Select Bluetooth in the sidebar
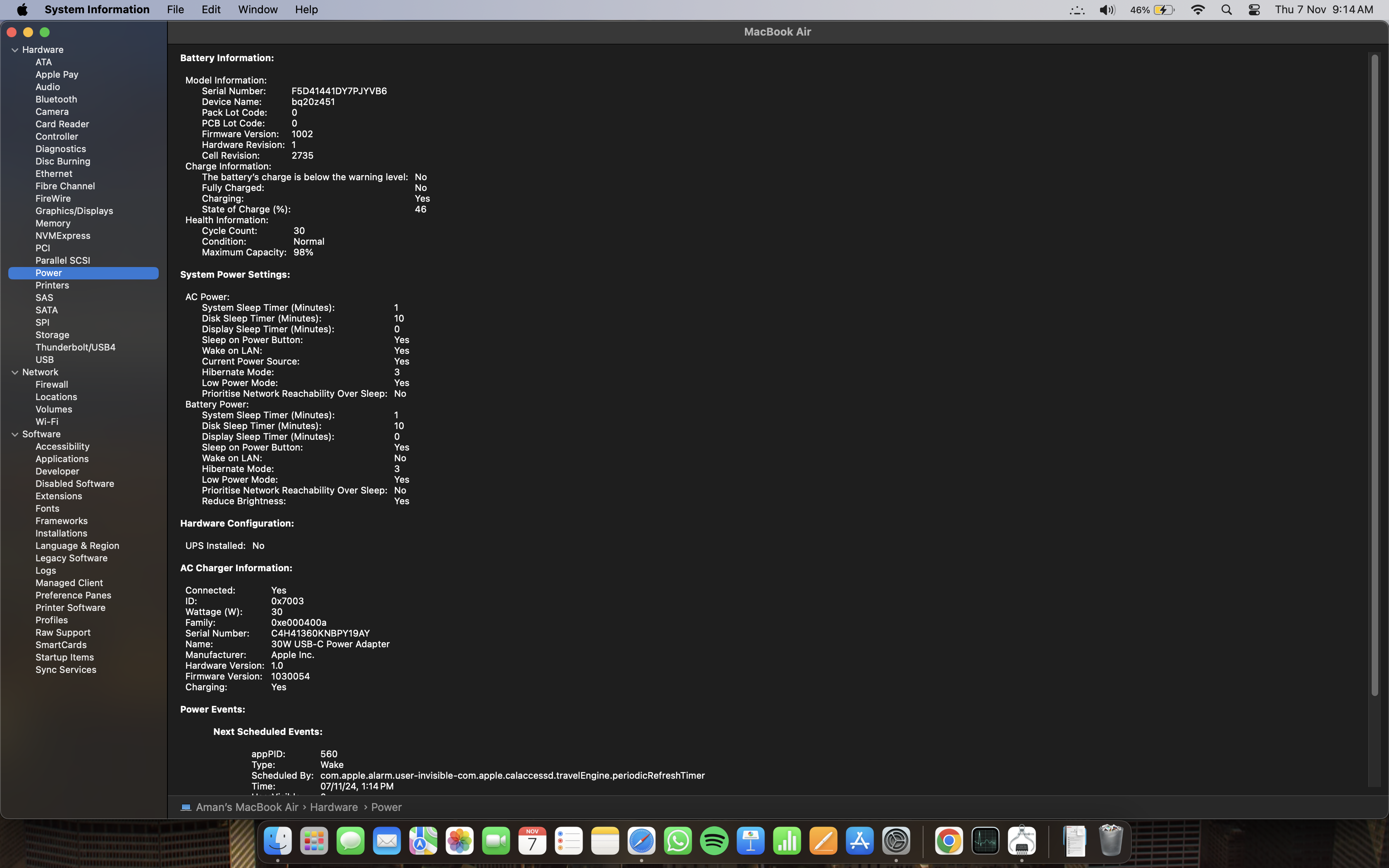The height and width of the screenshot is (868, 1389). pyautogui.click(x=56, y=99)
